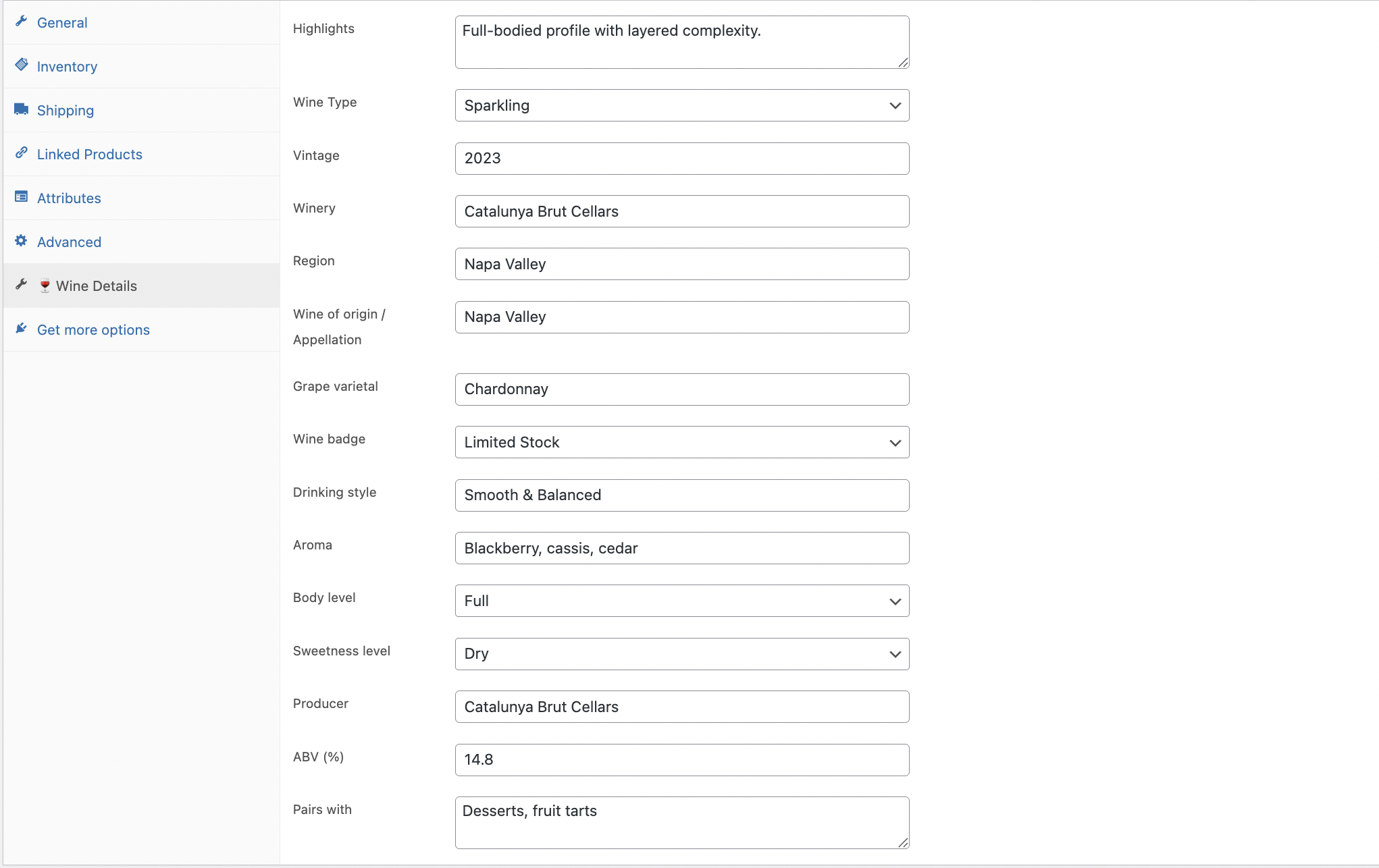1379x868 pixels.
Task: Click the Advanced gear icon
Action: (21, 241)
